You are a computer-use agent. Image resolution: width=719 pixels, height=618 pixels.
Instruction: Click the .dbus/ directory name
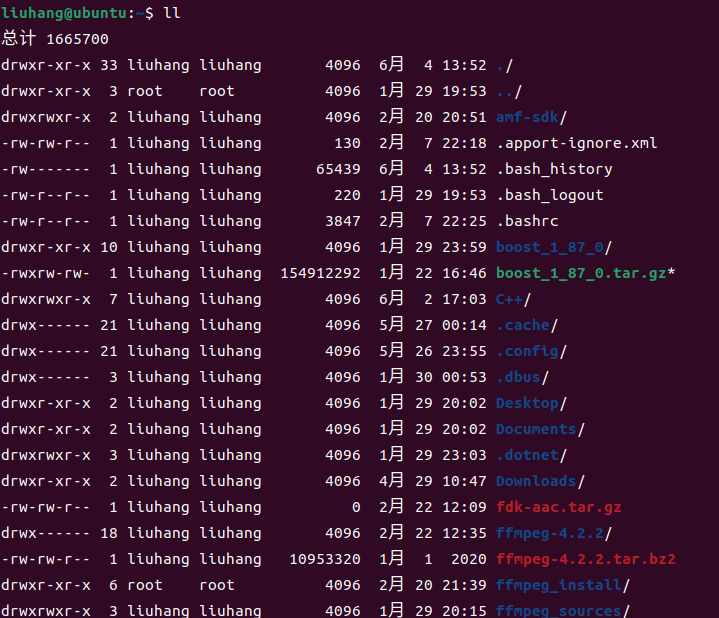click(522, 378)
